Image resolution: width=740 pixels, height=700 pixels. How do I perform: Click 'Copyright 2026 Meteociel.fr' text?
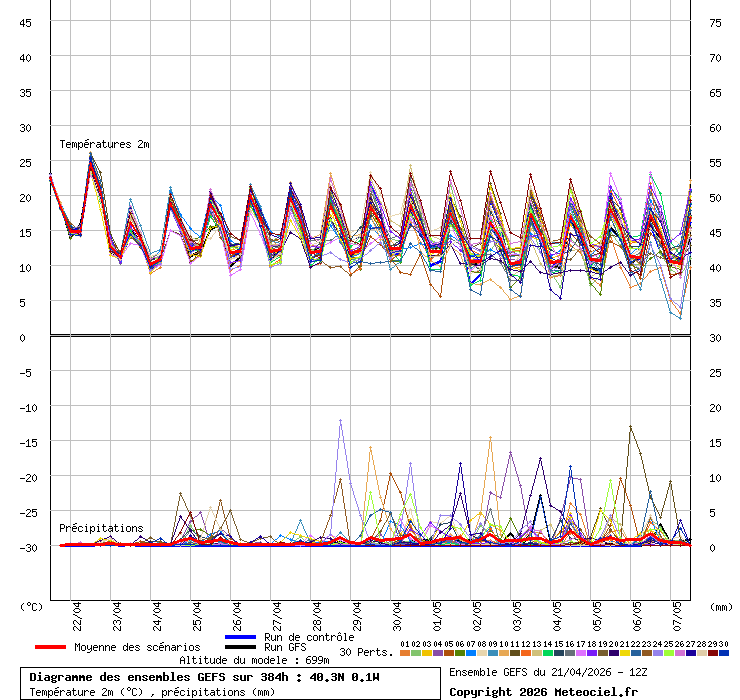pyautogui.click(x=543, y=691)
